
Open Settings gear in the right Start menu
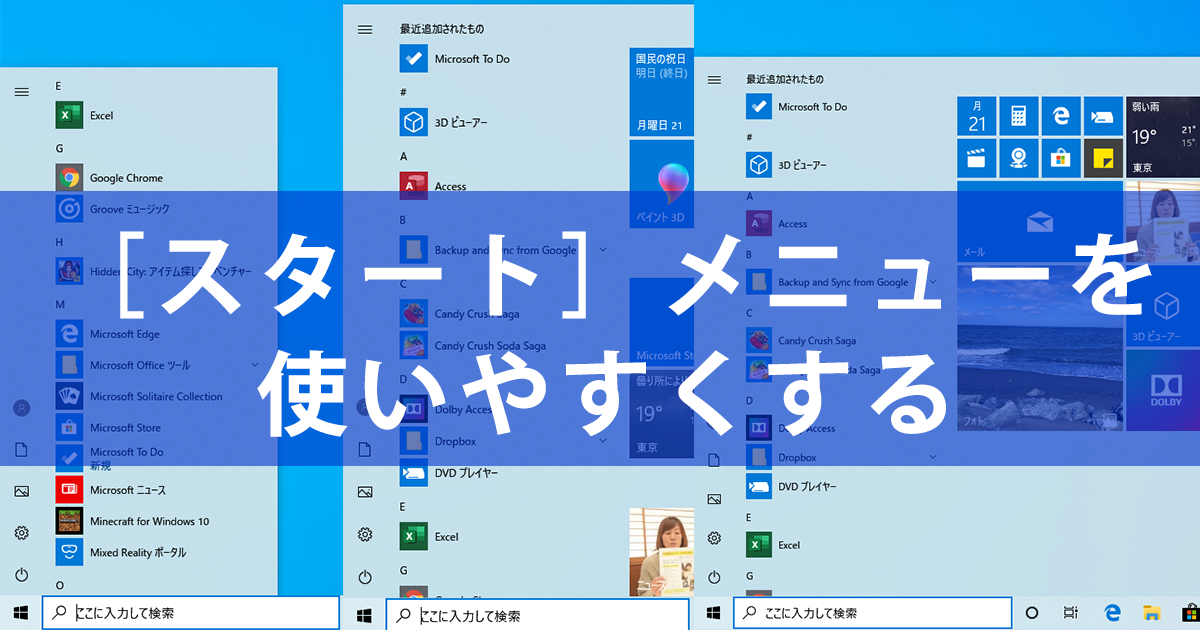click(714, 537)
